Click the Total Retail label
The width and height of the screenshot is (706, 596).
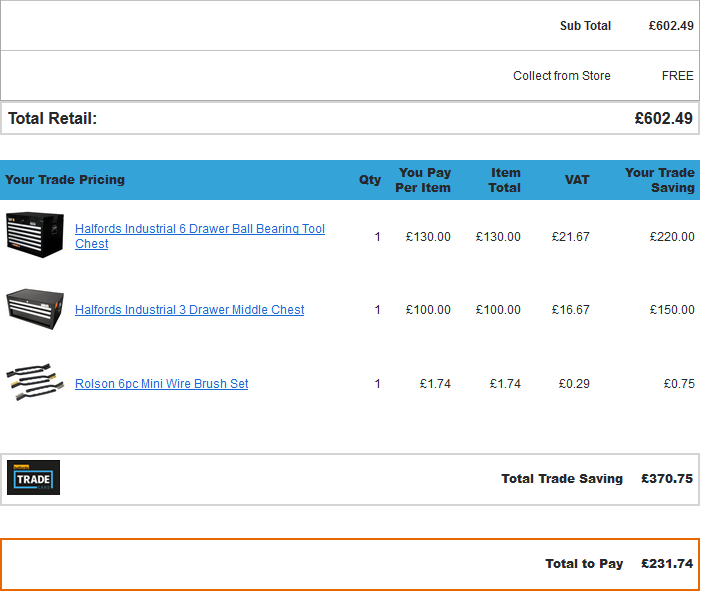coord(52,118)
